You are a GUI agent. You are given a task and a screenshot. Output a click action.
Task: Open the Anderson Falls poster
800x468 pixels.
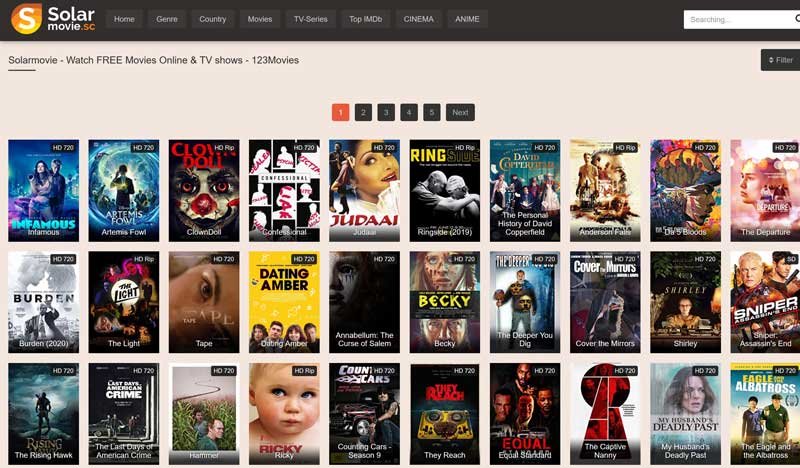coord(605,190)
